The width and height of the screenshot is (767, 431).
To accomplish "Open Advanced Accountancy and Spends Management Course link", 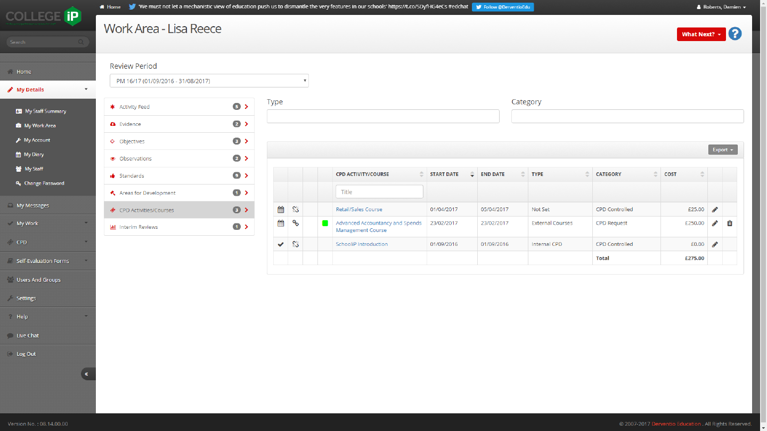I will click(378, 227).
